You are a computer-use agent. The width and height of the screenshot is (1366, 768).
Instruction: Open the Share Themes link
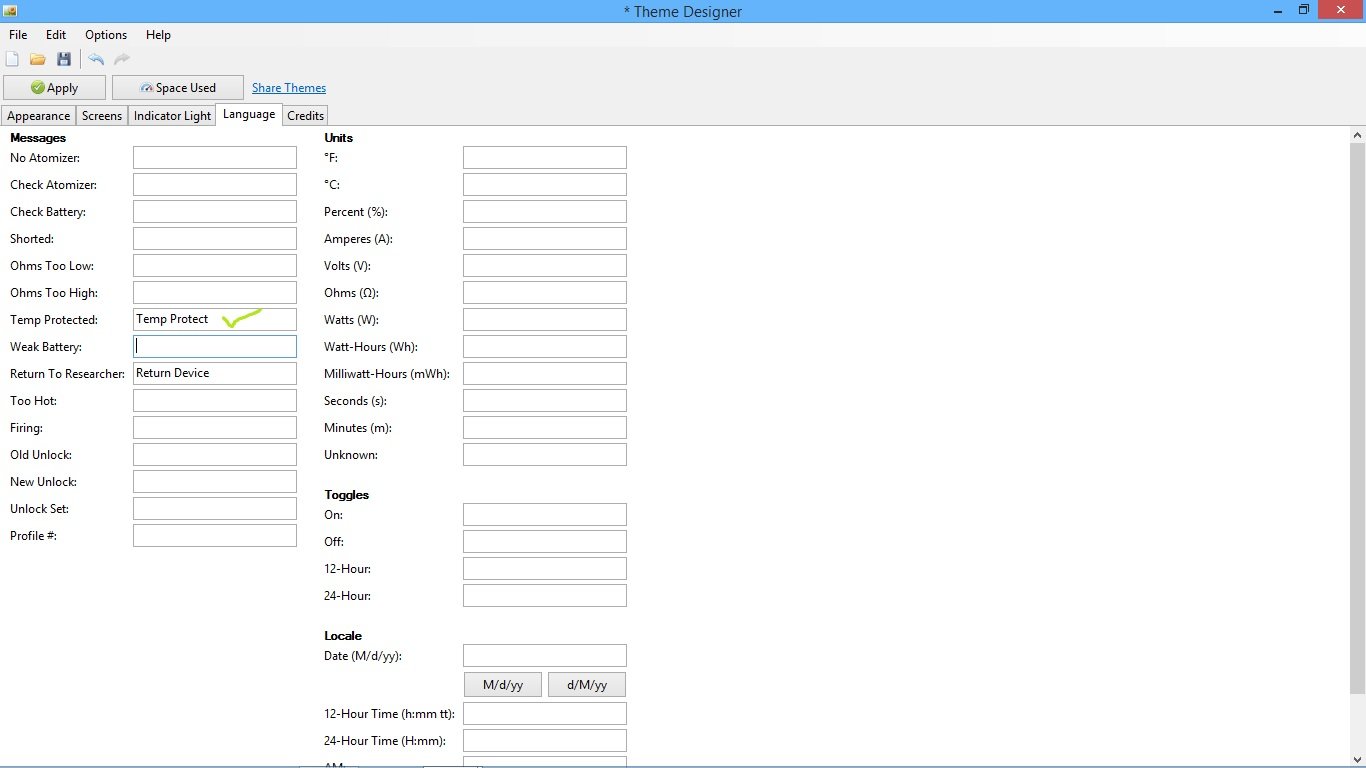[289, 88]
